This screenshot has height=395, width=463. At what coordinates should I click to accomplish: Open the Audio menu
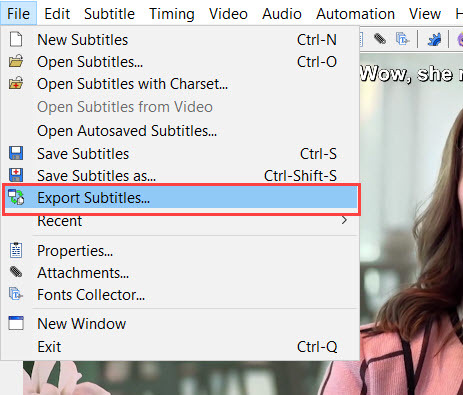pyautogui.click(x=282, y=14)
